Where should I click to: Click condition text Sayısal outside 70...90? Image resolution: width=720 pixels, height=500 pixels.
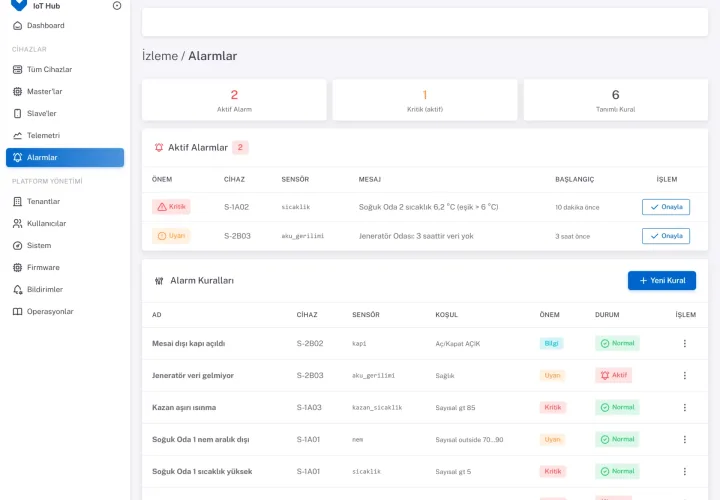(469, 440)
